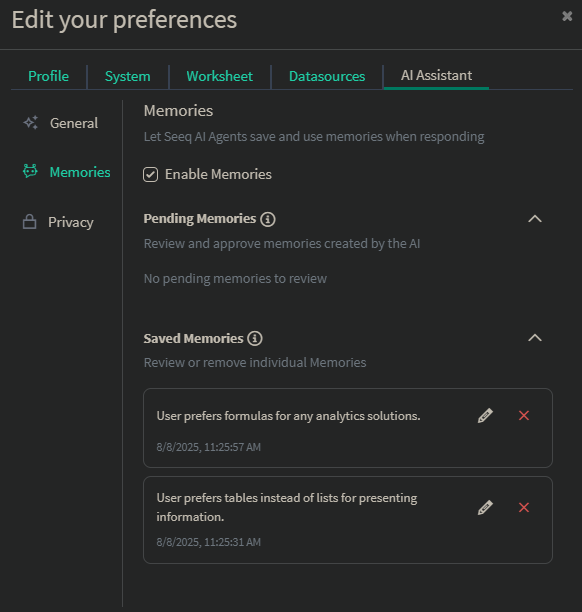Image resolution: width=582 pixels, height=612 pixels.
Task: Open the Worksheet tab
Action: pyautogui.click(x=220, y=76)
